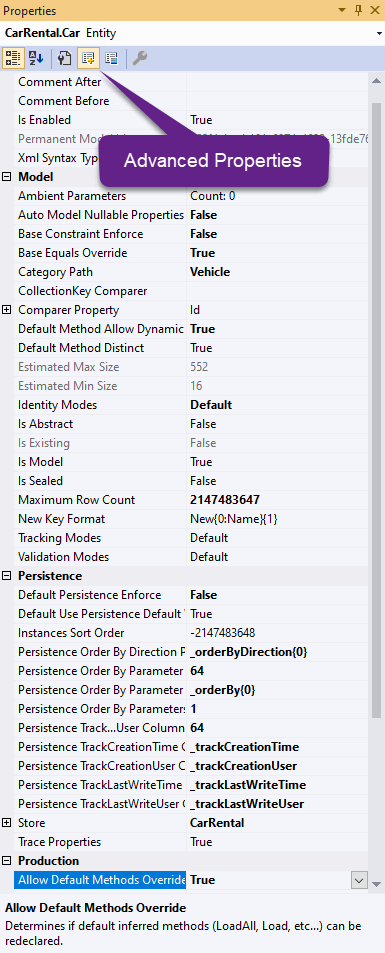
Task: Expand the Comparer Property row
Action: click(7, 310)
